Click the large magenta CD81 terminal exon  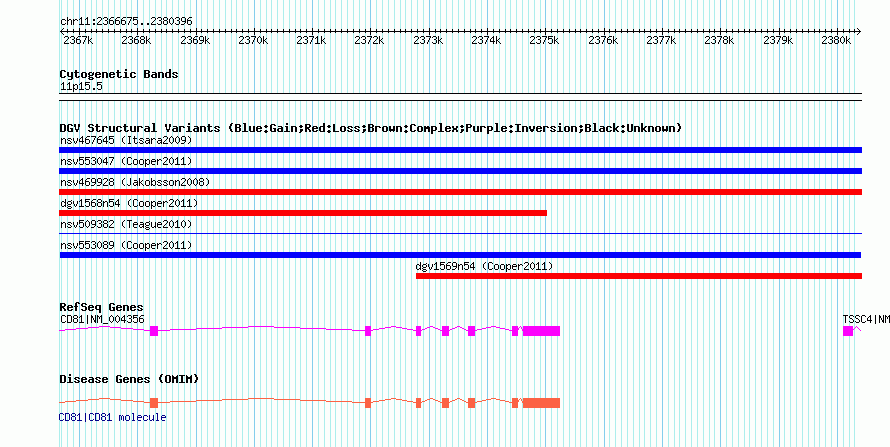[541, 331]
